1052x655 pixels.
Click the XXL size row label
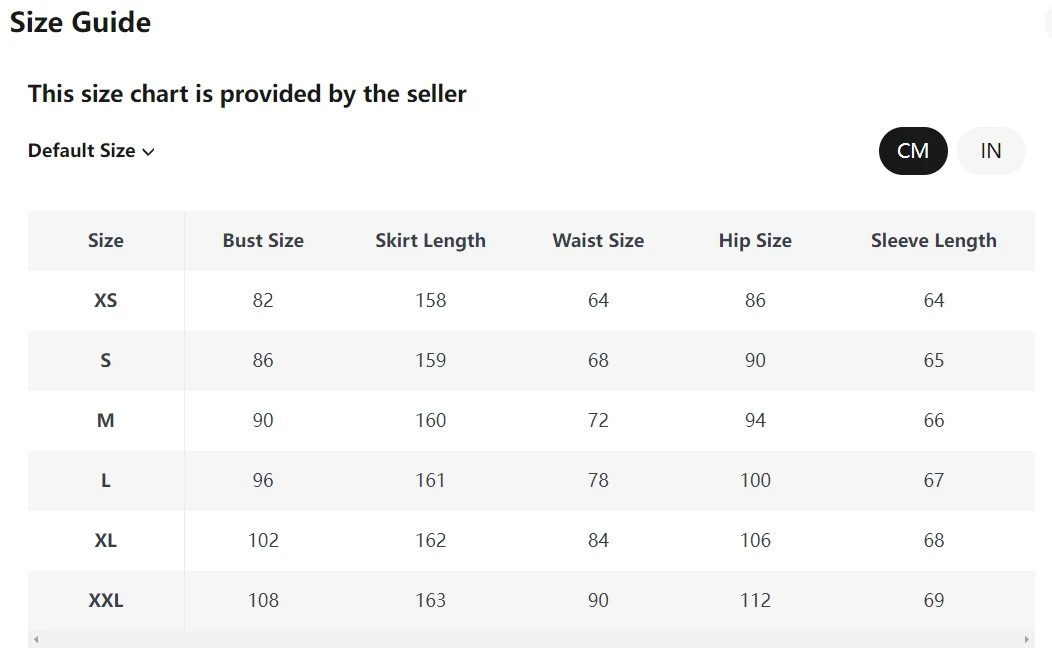tap(105, 601)
